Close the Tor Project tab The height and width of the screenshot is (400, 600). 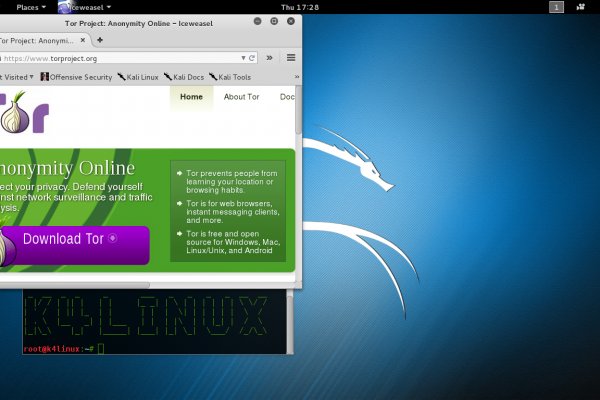(84, 40)
